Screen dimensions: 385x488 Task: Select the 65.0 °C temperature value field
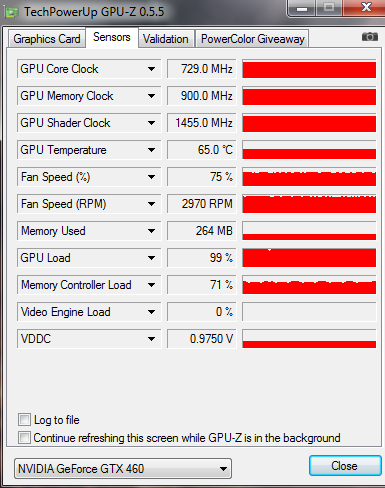click(202, 150)
